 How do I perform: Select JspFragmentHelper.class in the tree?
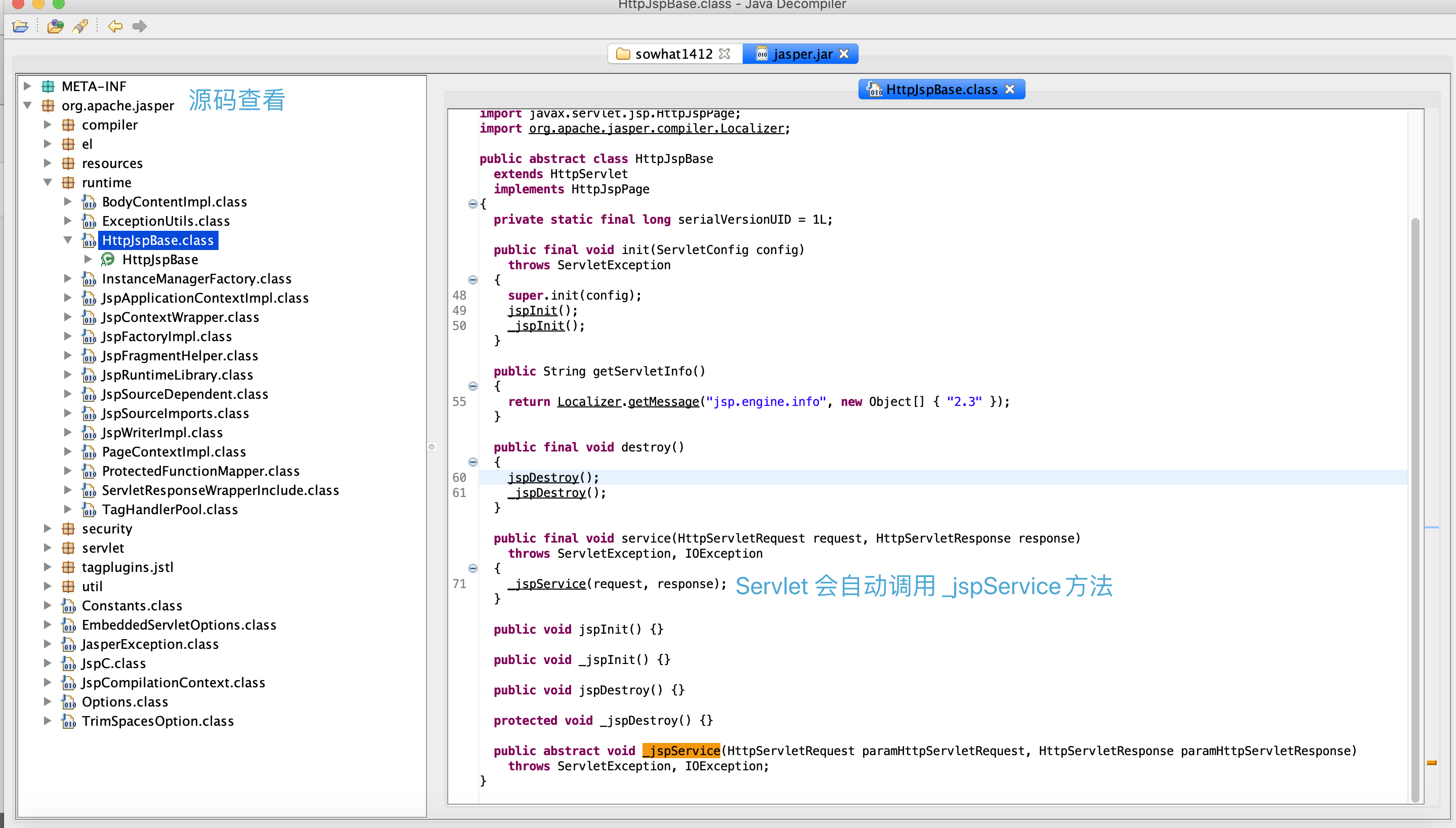pos(180,356)
